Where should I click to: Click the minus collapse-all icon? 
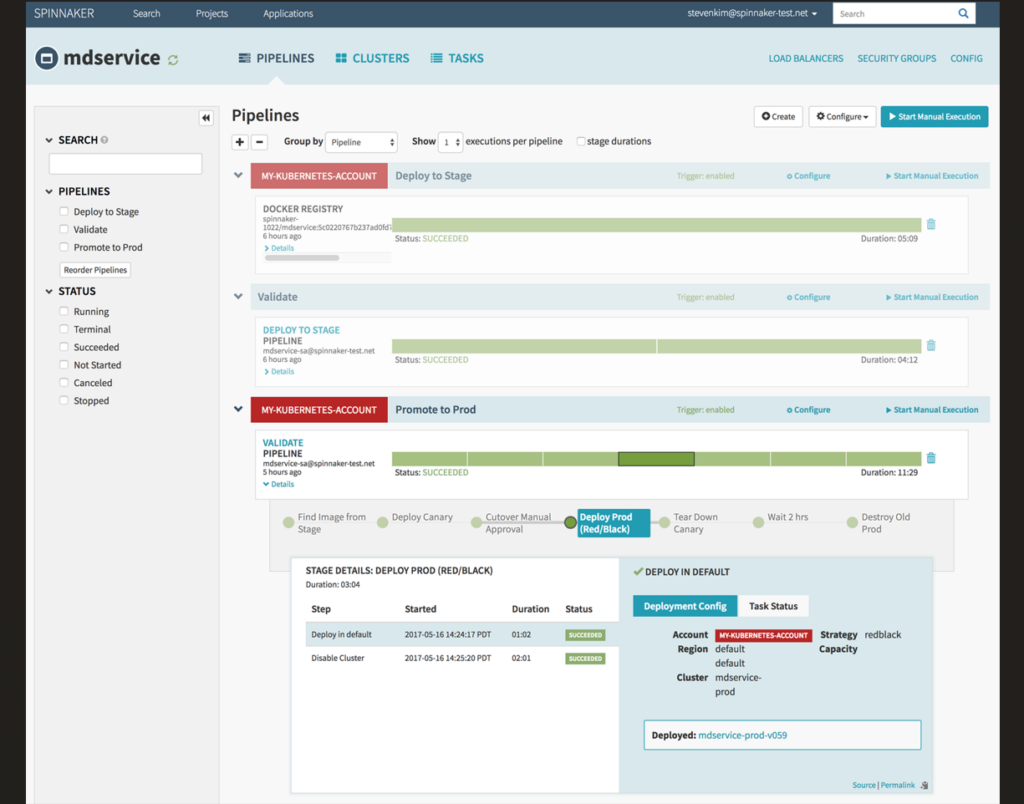click(259, 142)
